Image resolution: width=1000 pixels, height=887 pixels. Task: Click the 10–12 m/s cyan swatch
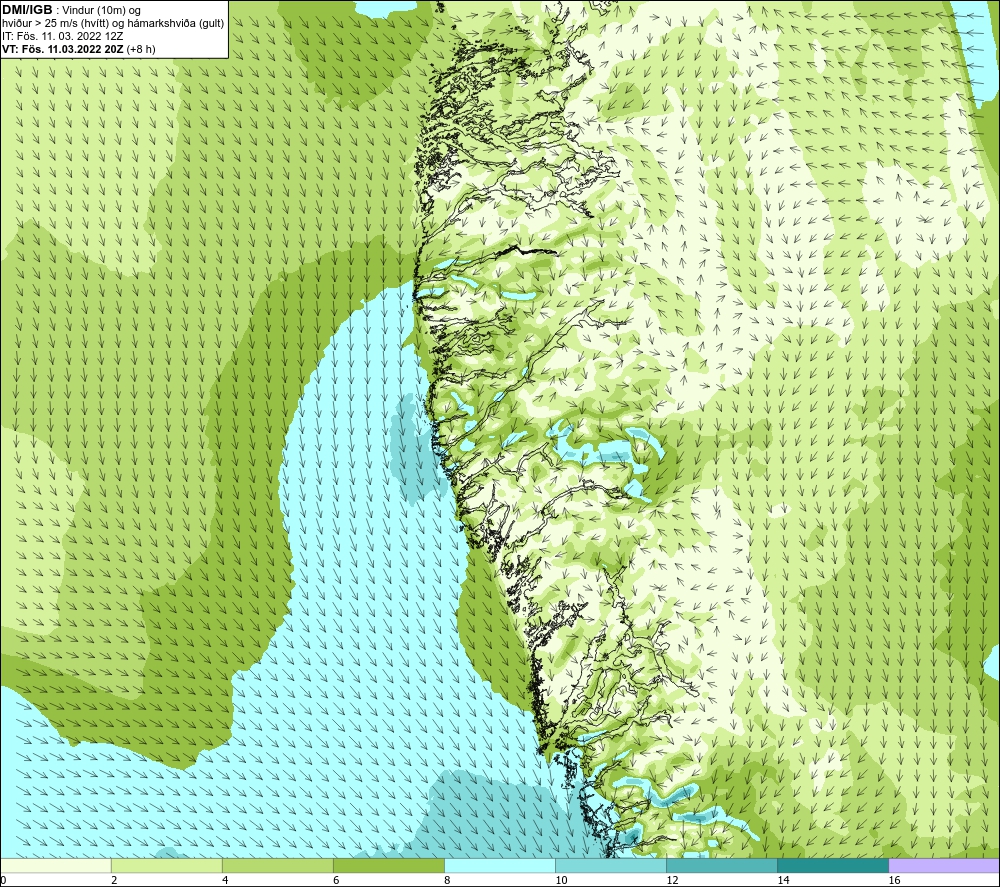(611, 866)
